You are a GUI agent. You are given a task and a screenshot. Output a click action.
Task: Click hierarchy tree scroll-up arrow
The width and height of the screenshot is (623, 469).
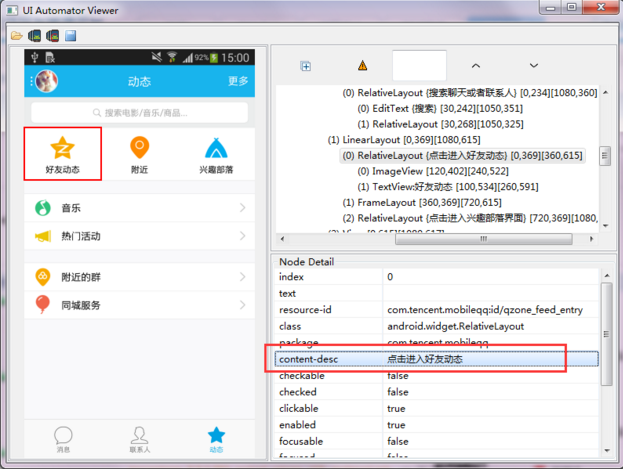[605, 92]
